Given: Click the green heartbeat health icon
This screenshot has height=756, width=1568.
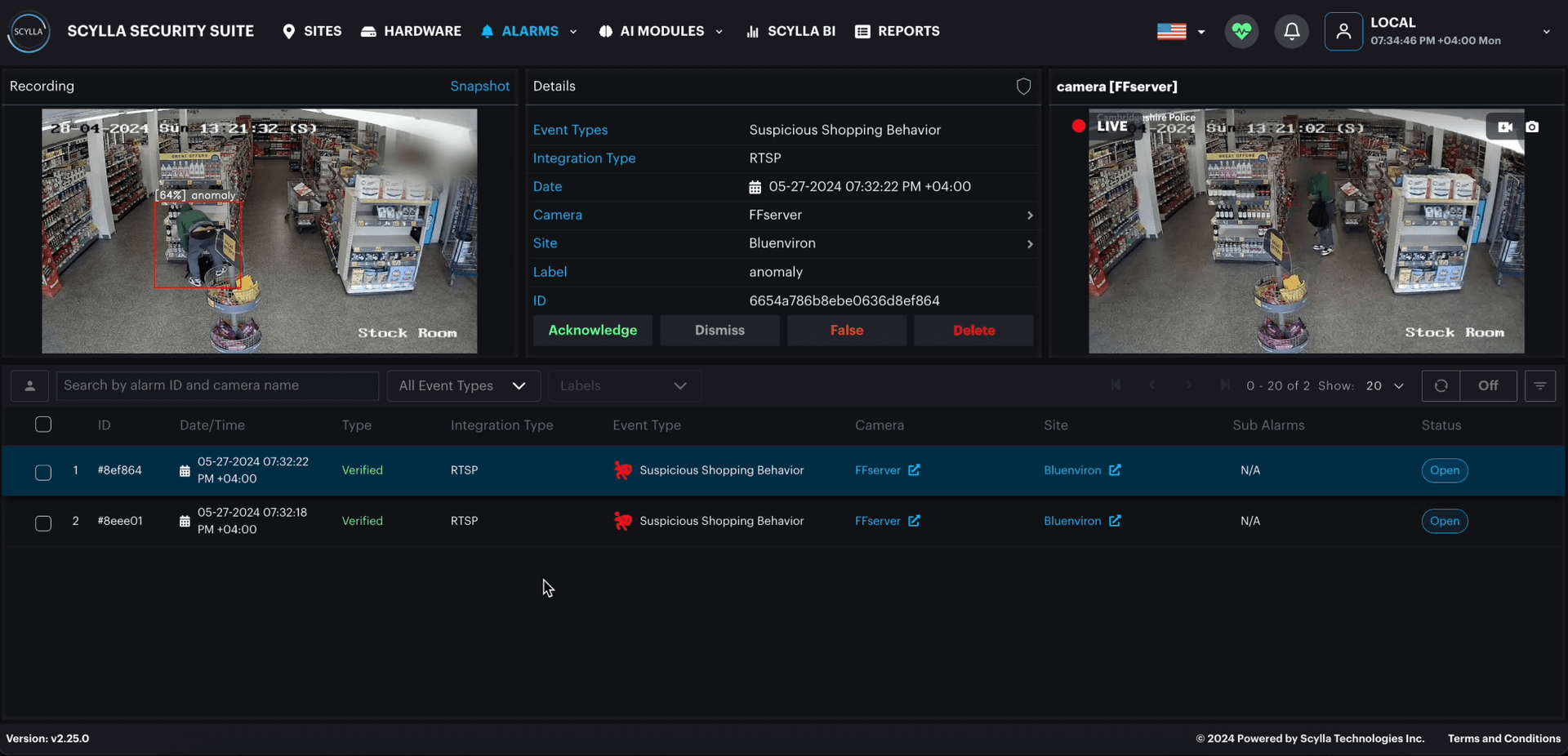Looking at the screenshot, I should tap(1241, 32).
